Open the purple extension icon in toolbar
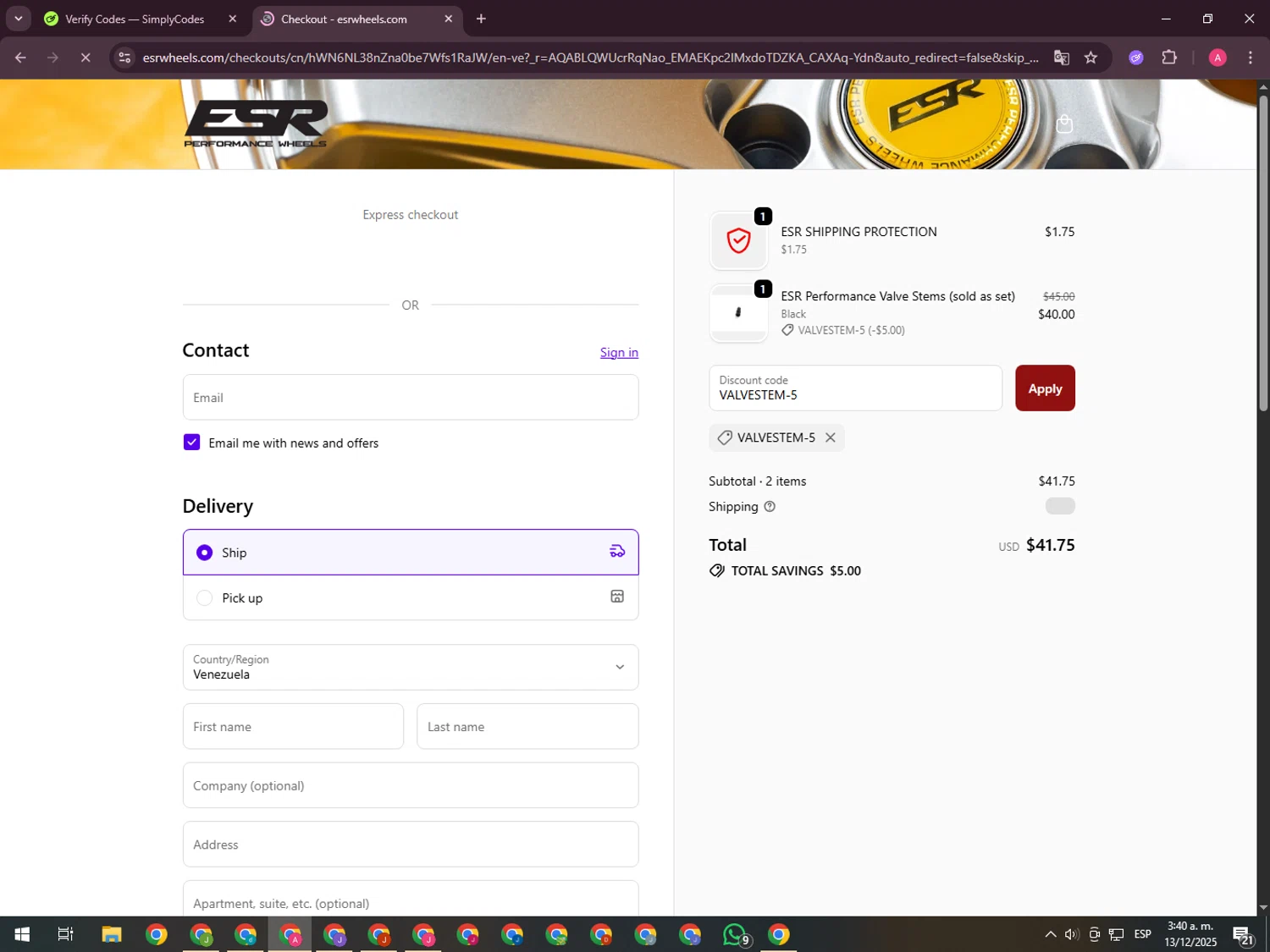 [x=1136, y=58]
